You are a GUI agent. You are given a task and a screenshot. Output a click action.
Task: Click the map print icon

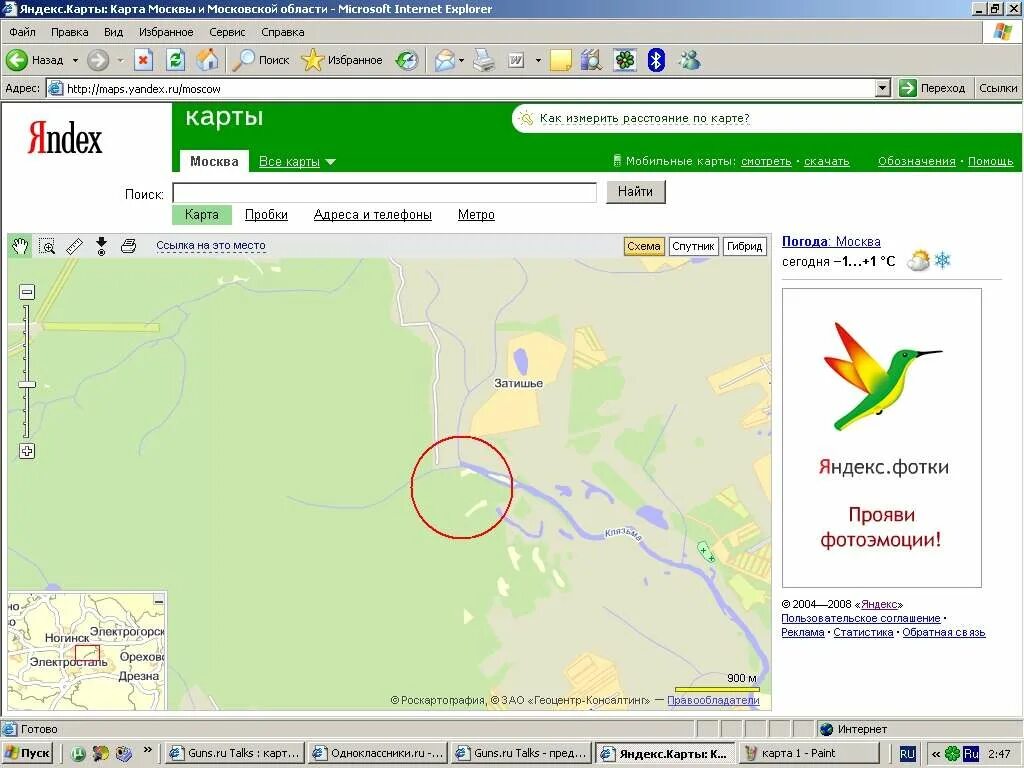(x=129, y=246)
